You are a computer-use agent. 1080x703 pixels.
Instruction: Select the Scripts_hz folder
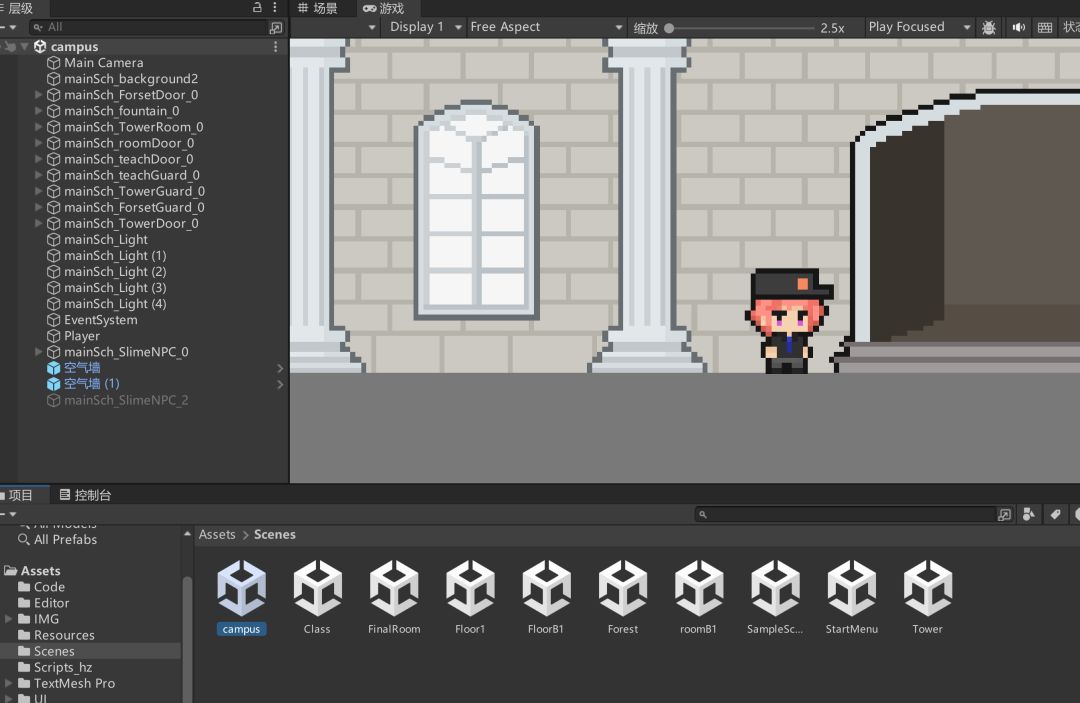pos(63,667)
